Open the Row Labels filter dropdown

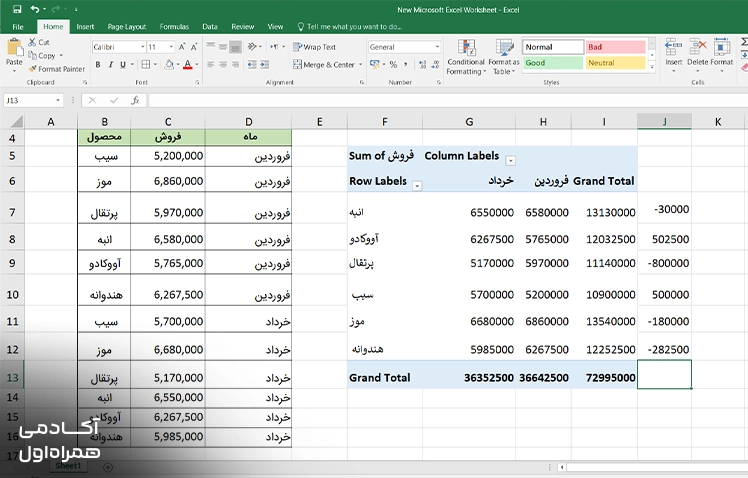tap(417, 186)
